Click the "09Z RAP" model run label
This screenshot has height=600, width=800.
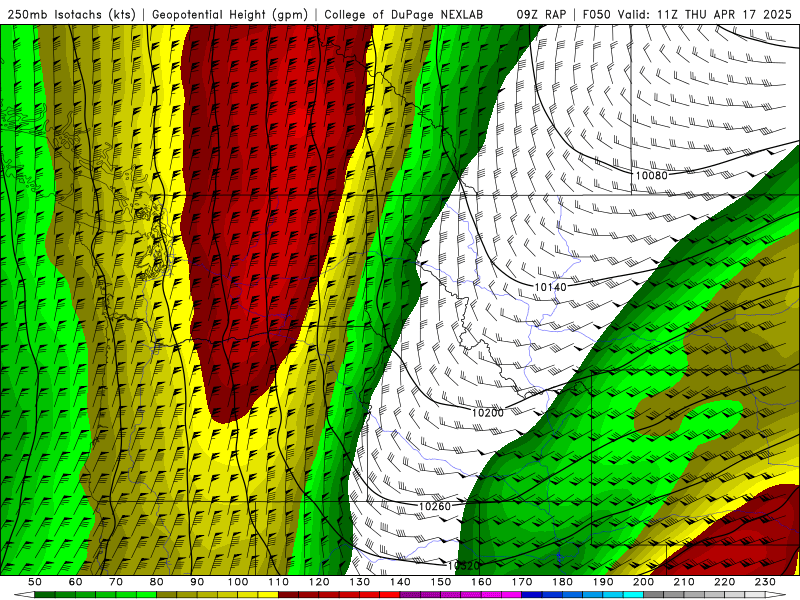541,15
